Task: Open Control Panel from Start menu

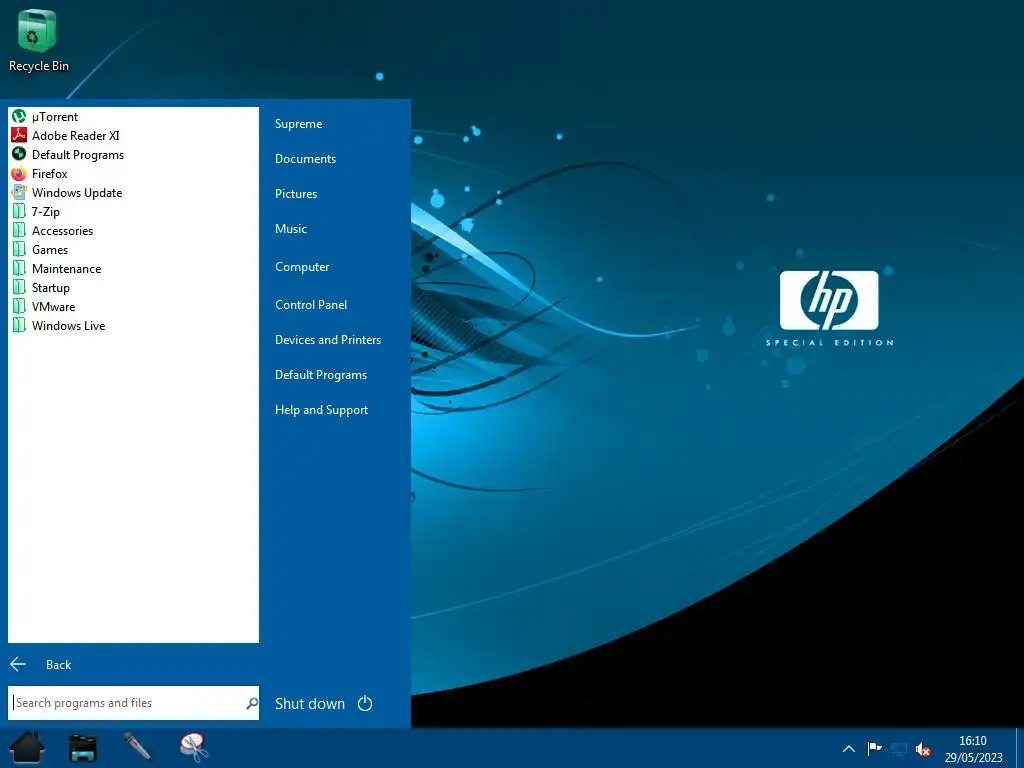Action: pos(311,305)
